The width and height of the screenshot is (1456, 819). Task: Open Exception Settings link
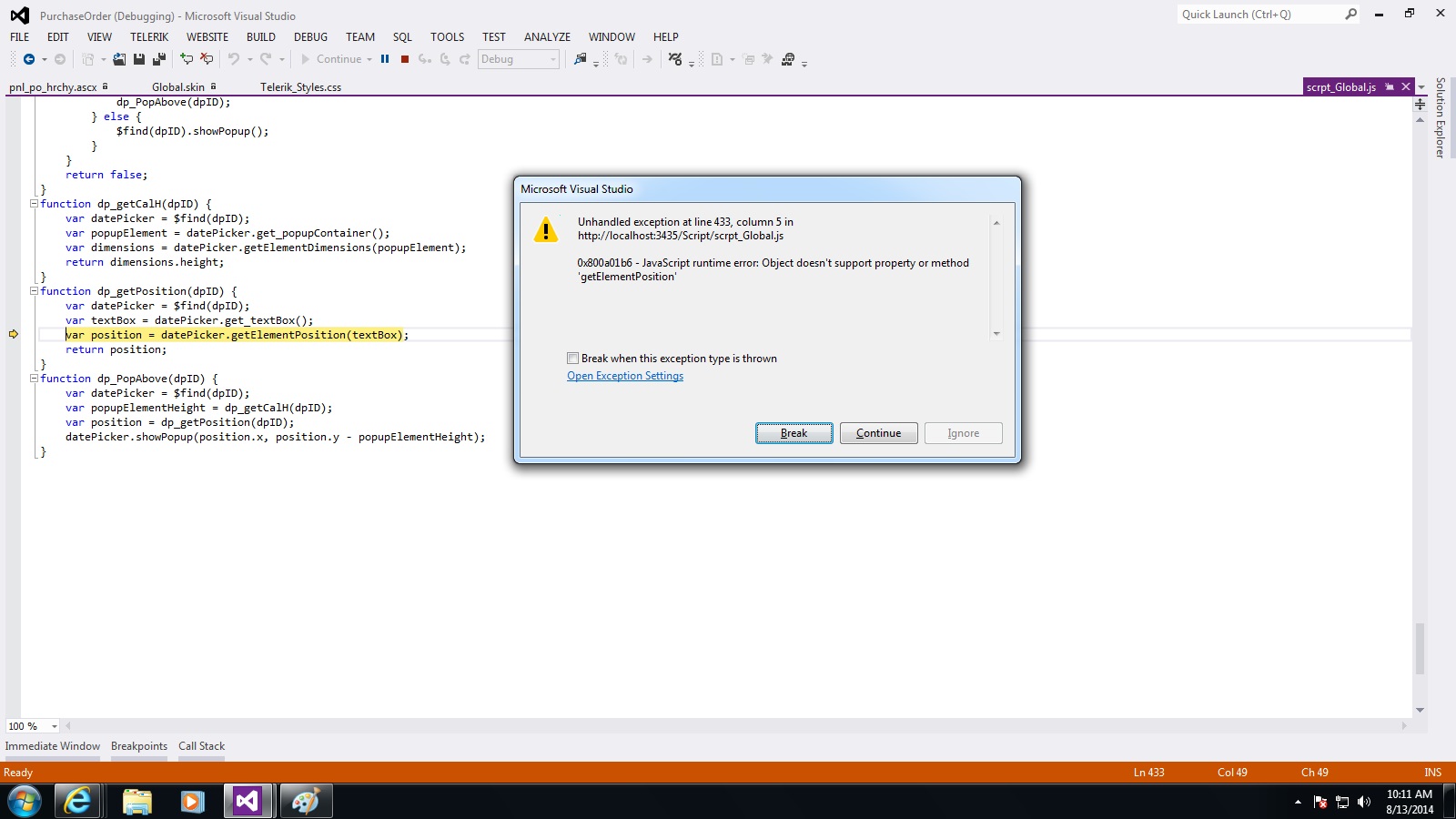(625, 376)
